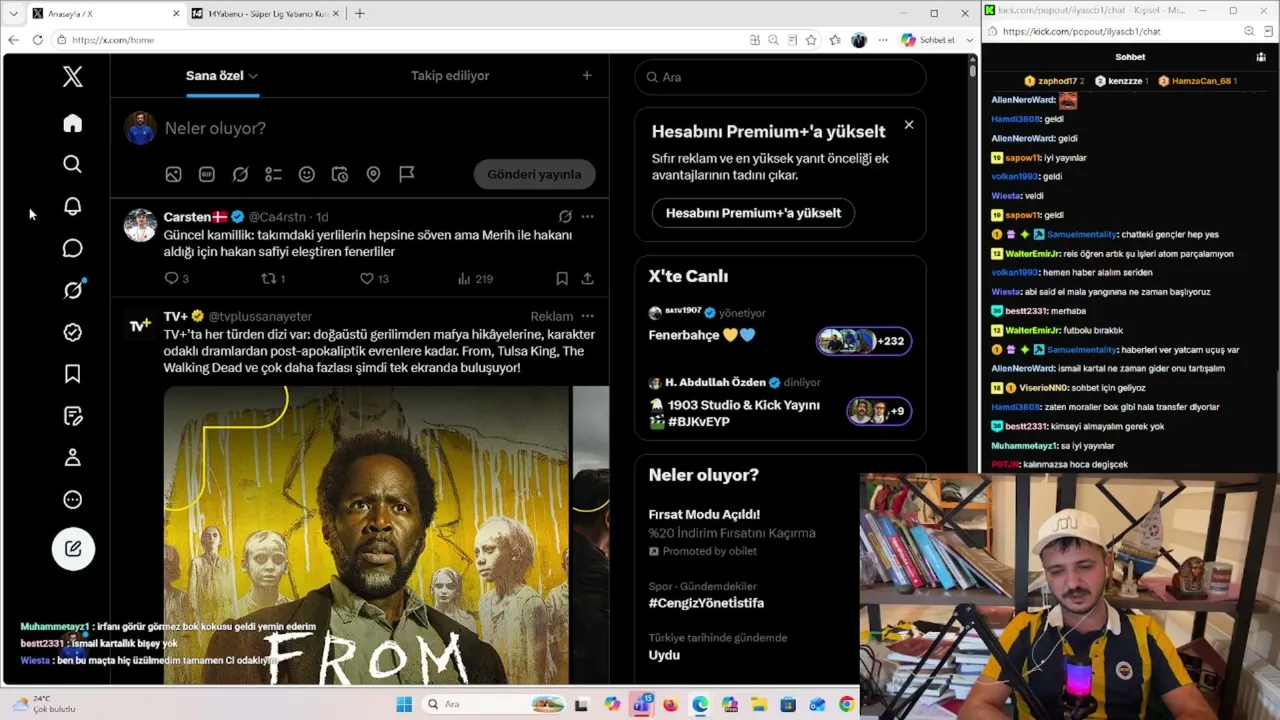Tag a location in the composer
Image resolution: width=1280 pixels, height=720 pixels.
pyautogui.click(x=373, y=174)
